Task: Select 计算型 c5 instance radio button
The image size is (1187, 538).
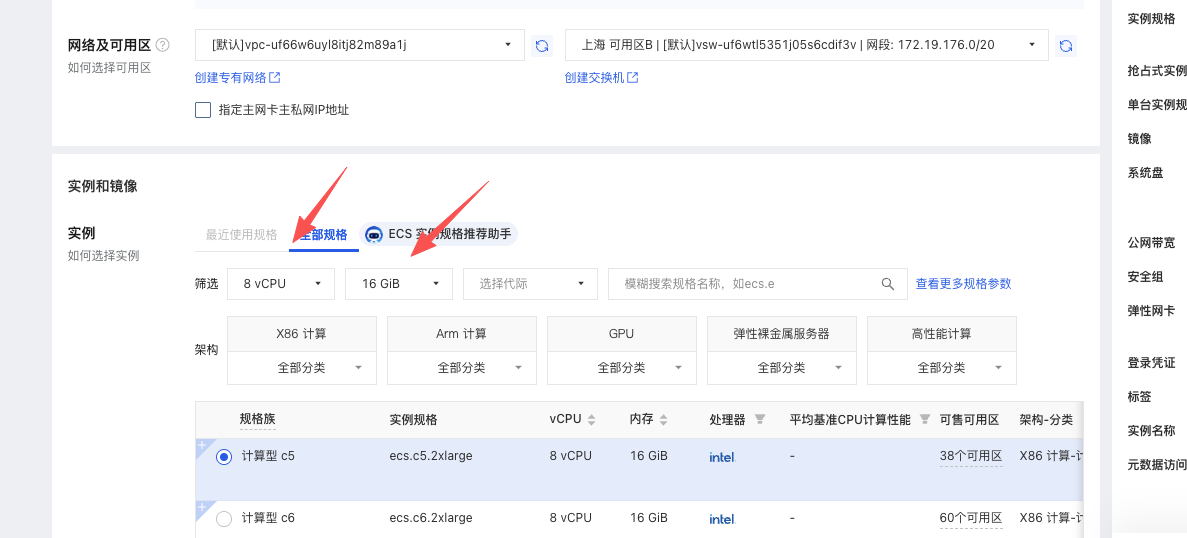Action: tap(224, 456)
